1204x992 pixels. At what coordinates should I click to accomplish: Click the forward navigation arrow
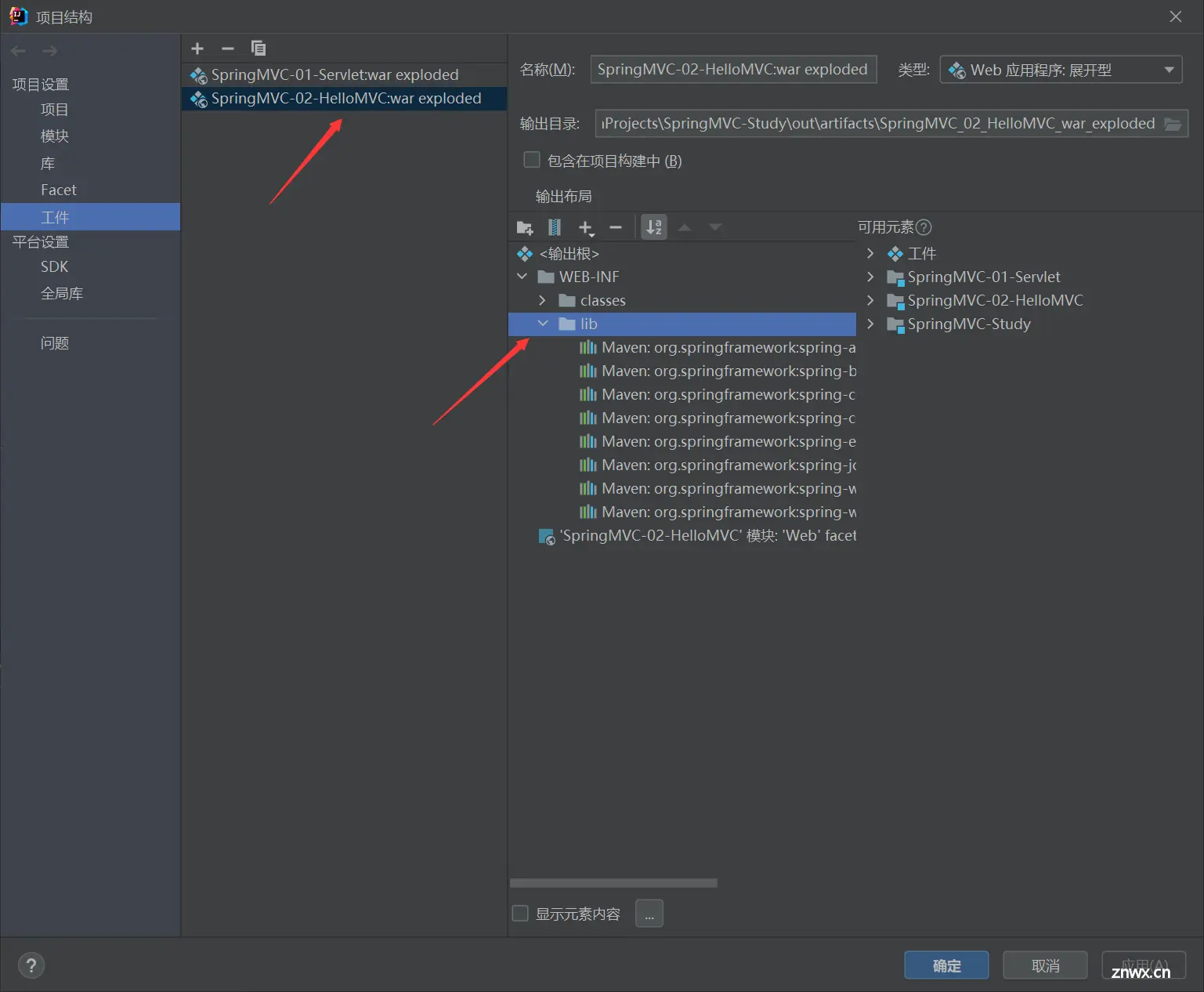(x=49, y=51)
